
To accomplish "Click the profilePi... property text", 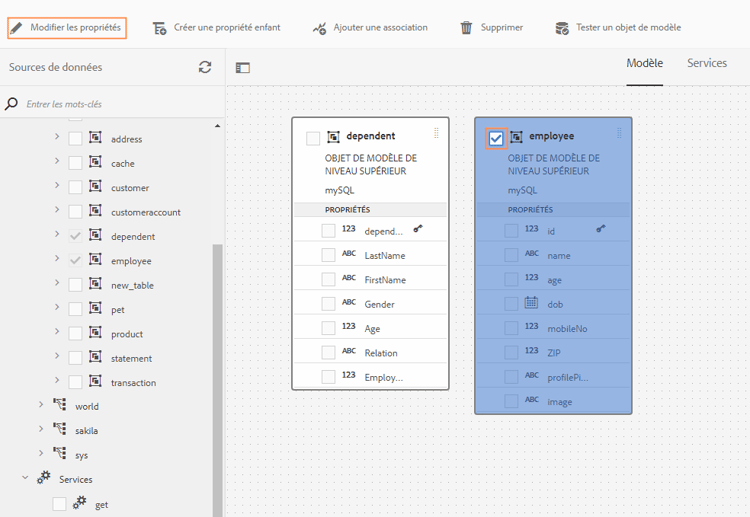I will [568, 377].
